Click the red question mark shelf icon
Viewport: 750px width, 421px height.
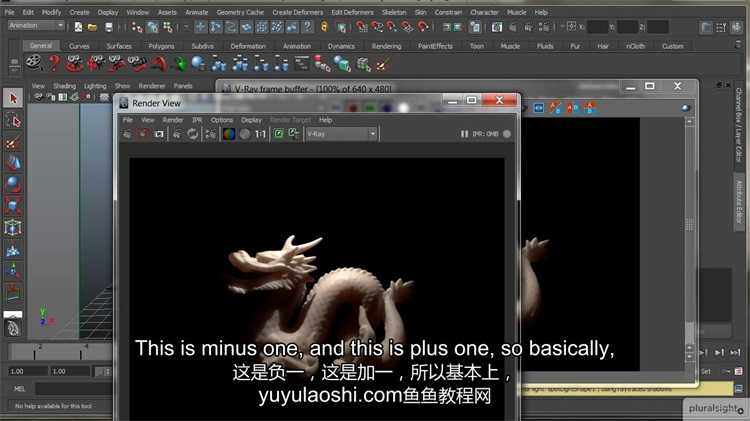(55, 63)
